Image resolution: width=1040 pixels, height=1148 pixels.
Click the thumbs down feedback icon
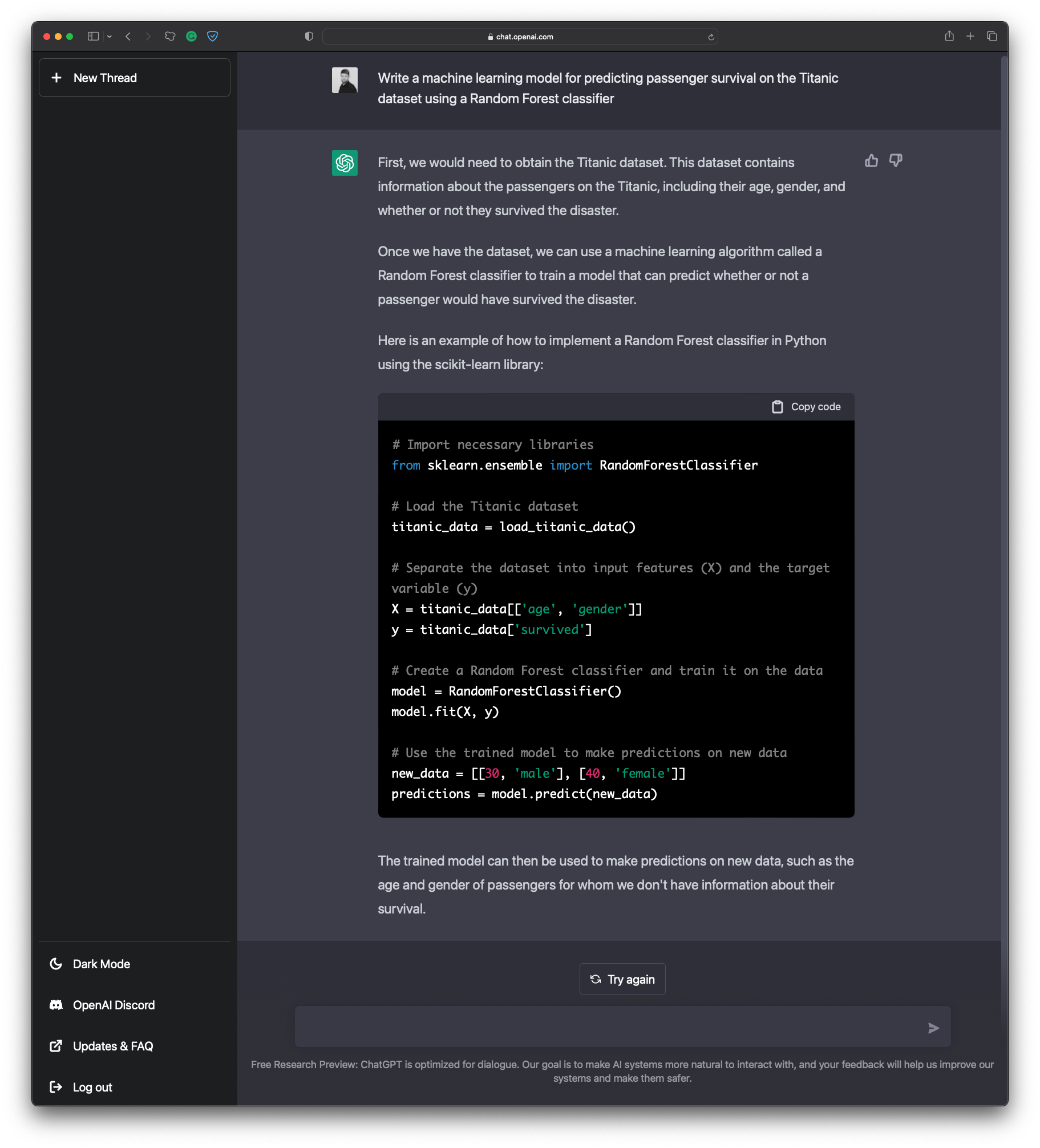point(896,161)
